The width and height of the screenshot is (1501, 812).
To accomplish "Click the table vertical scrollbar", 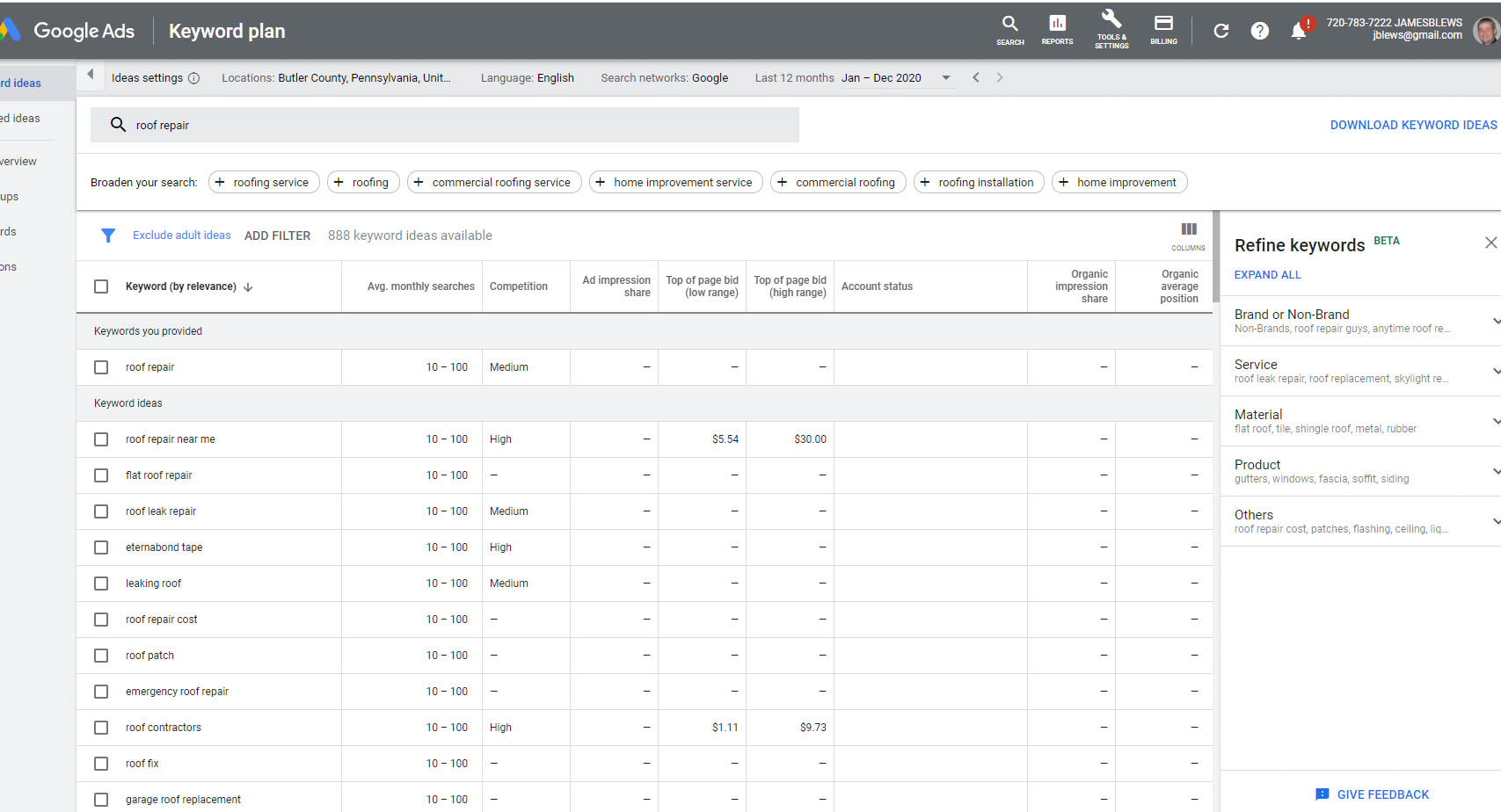I will point(1216,256).
